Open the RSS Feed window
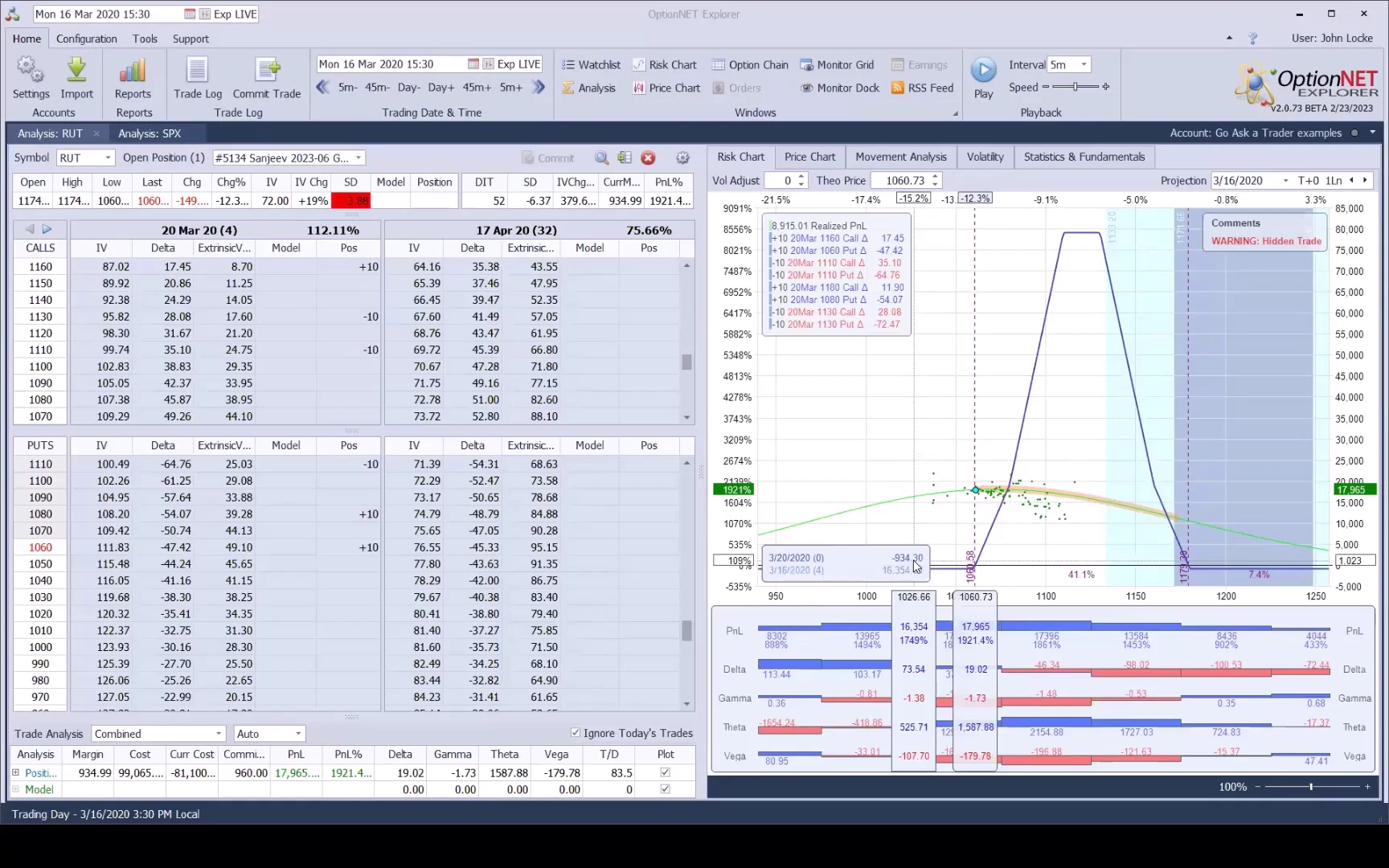The width and height of the screenshot is (1389, 868). tap(922, 88)
